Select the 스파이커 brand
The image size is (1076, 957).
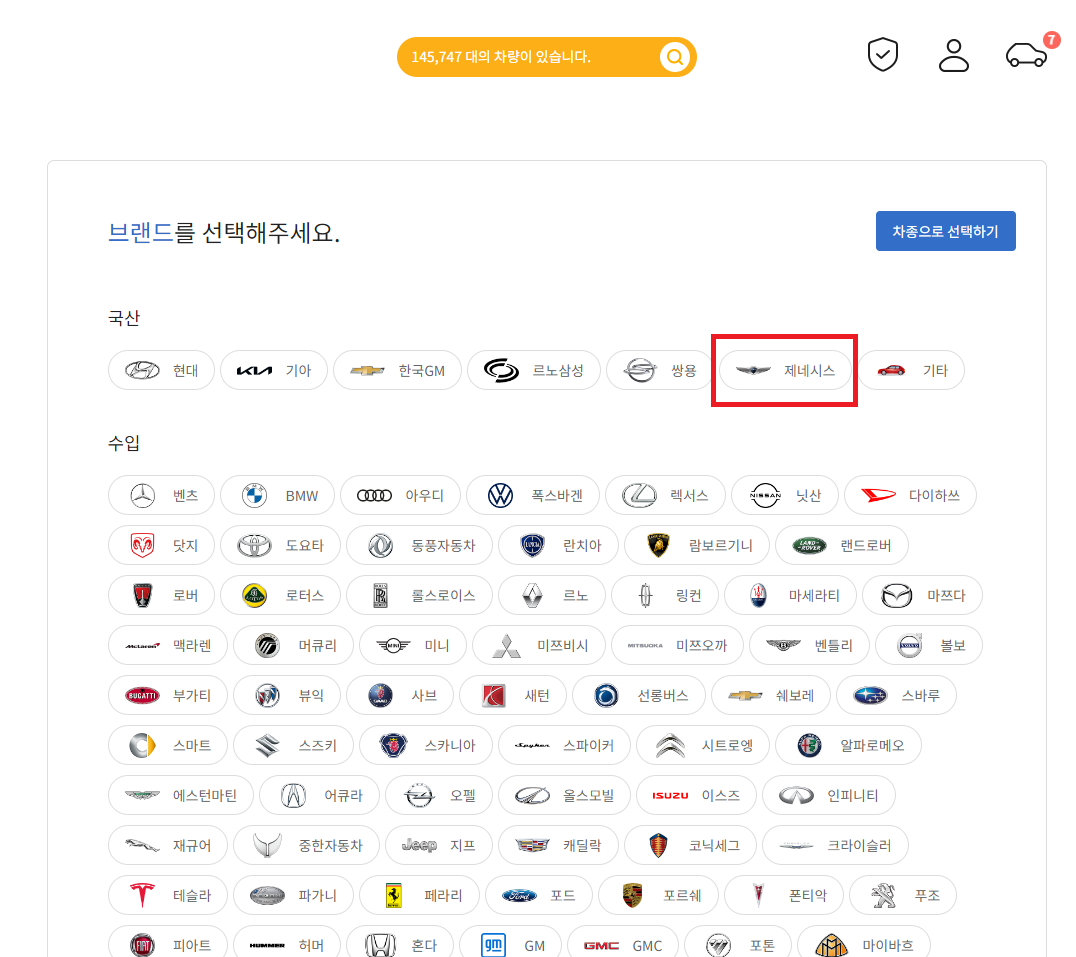(x=564, y=746)
